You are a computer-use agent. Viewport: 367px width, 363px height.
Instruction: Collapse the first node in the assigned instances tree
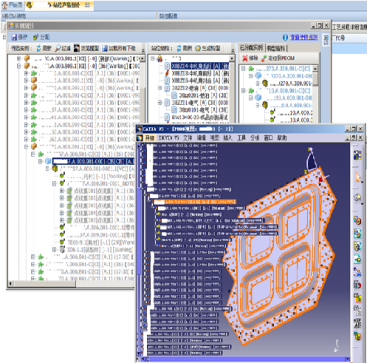click(243, 68)
